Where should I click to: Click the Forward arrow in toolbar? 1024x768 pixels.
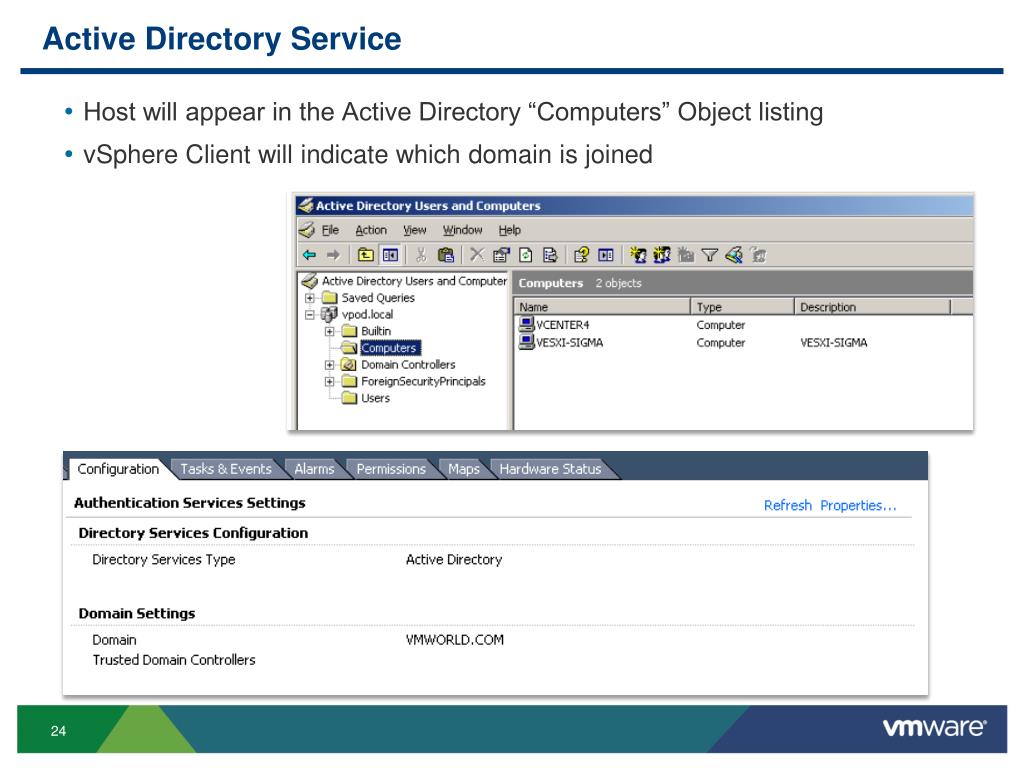(x=333, y=255)
